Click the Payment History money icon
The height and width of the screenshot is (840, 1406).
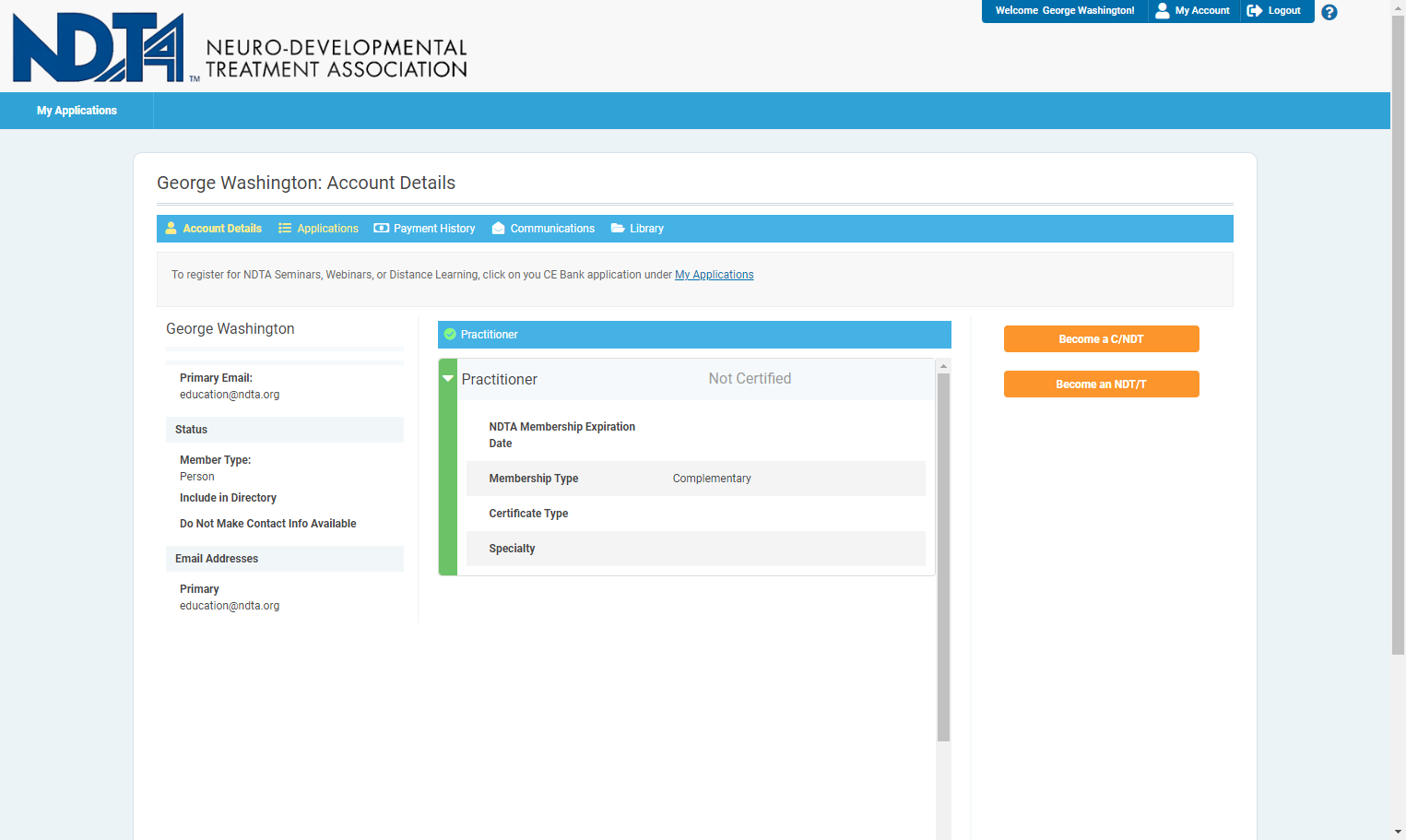[x=381, y=228]
